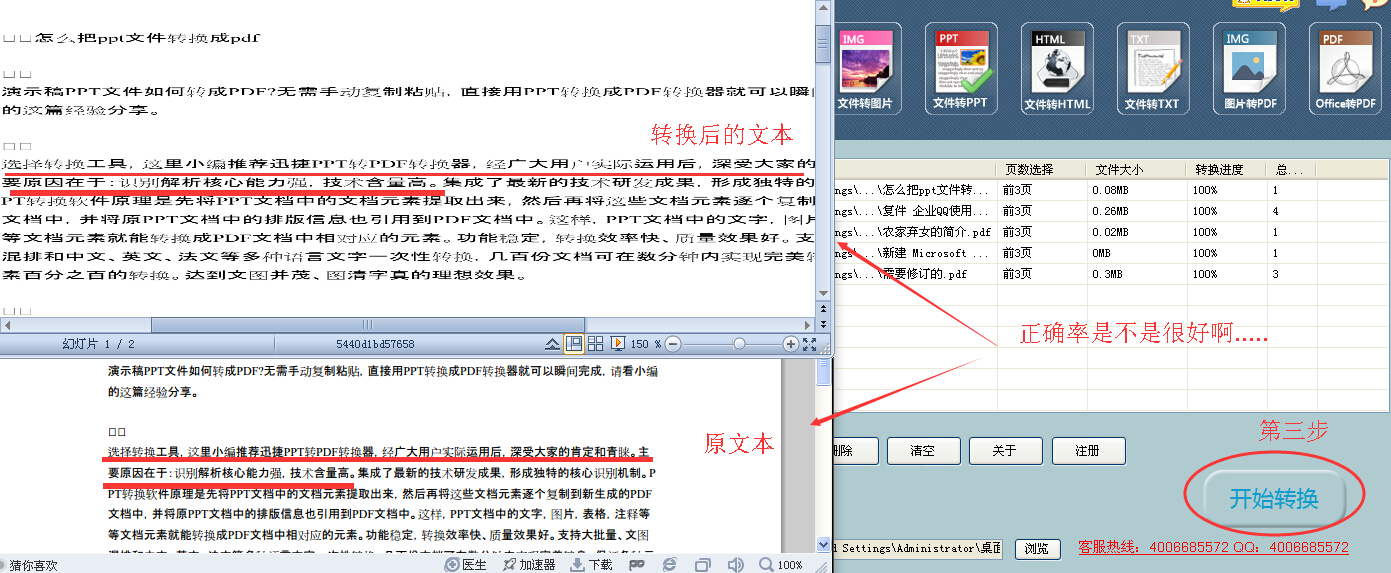
Task: Select the 复件 企业QQ使用 file row
Action: click(1112, 211)
